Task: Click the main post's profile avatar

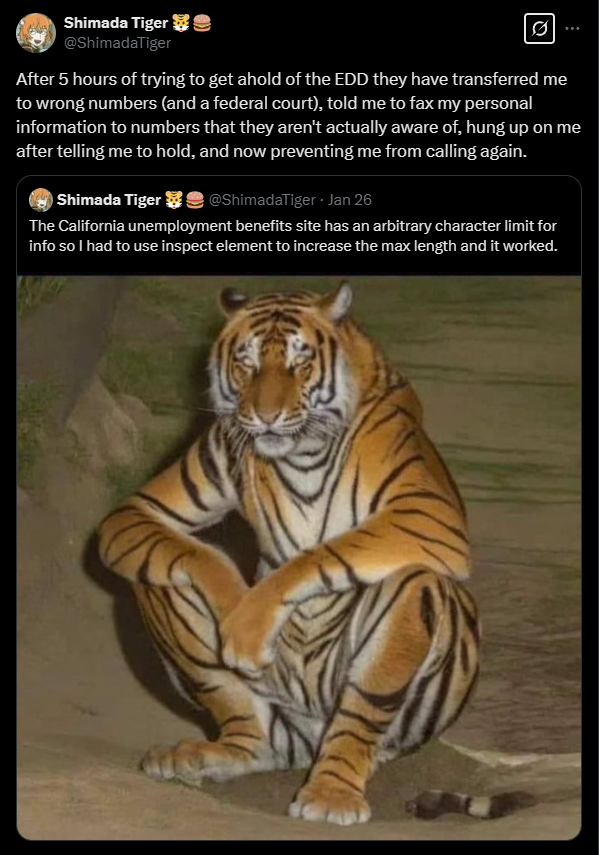Action: [36, 33]
